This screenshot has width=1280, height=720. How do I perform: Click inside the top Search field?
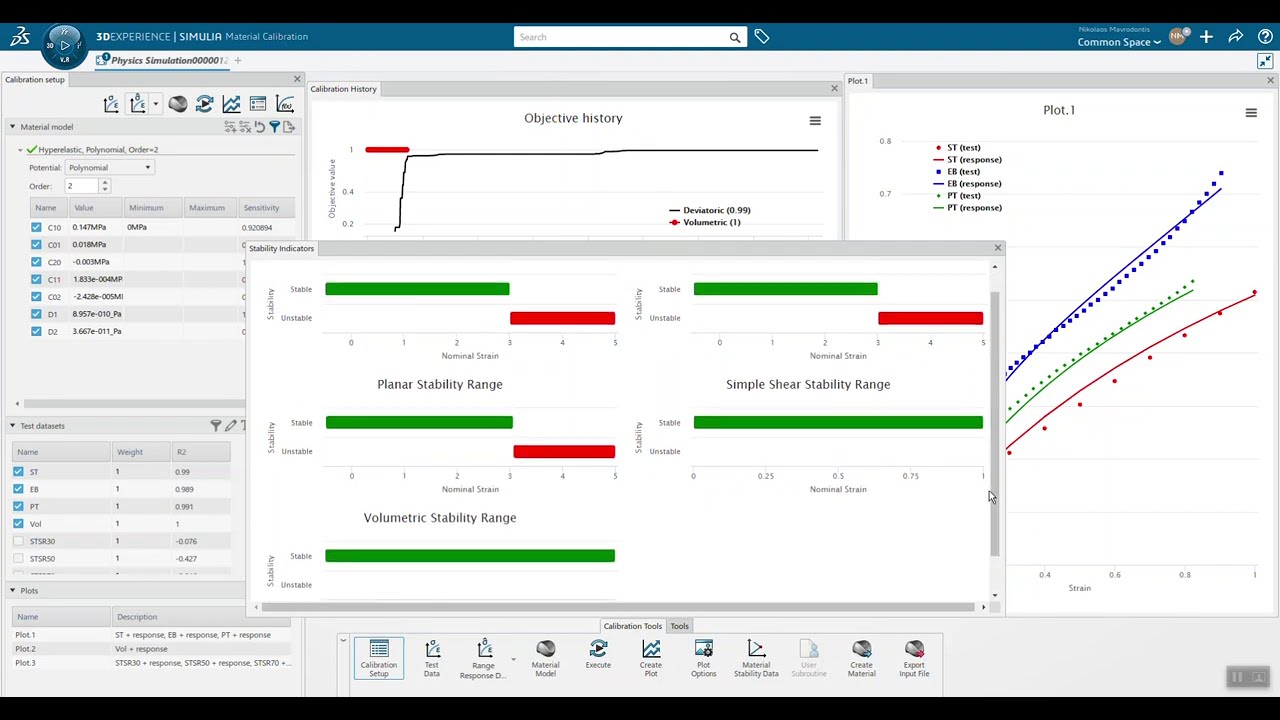pos(621,37)
